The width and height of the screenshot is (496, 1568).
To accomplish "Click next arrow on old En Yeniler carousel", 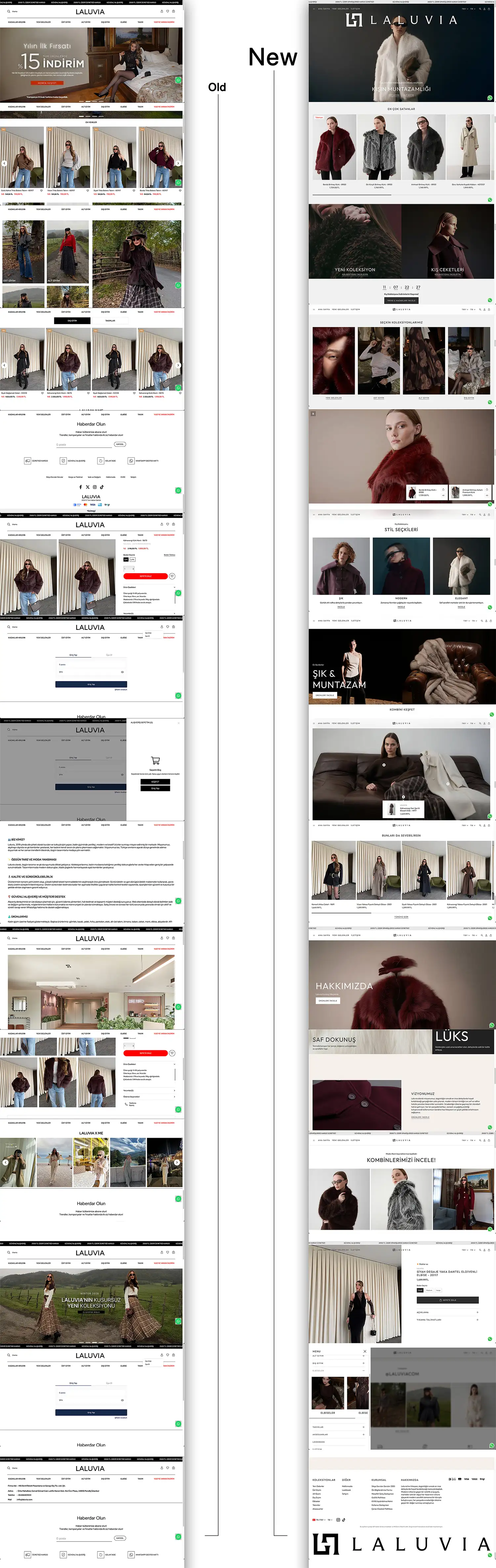I will 178,163.
